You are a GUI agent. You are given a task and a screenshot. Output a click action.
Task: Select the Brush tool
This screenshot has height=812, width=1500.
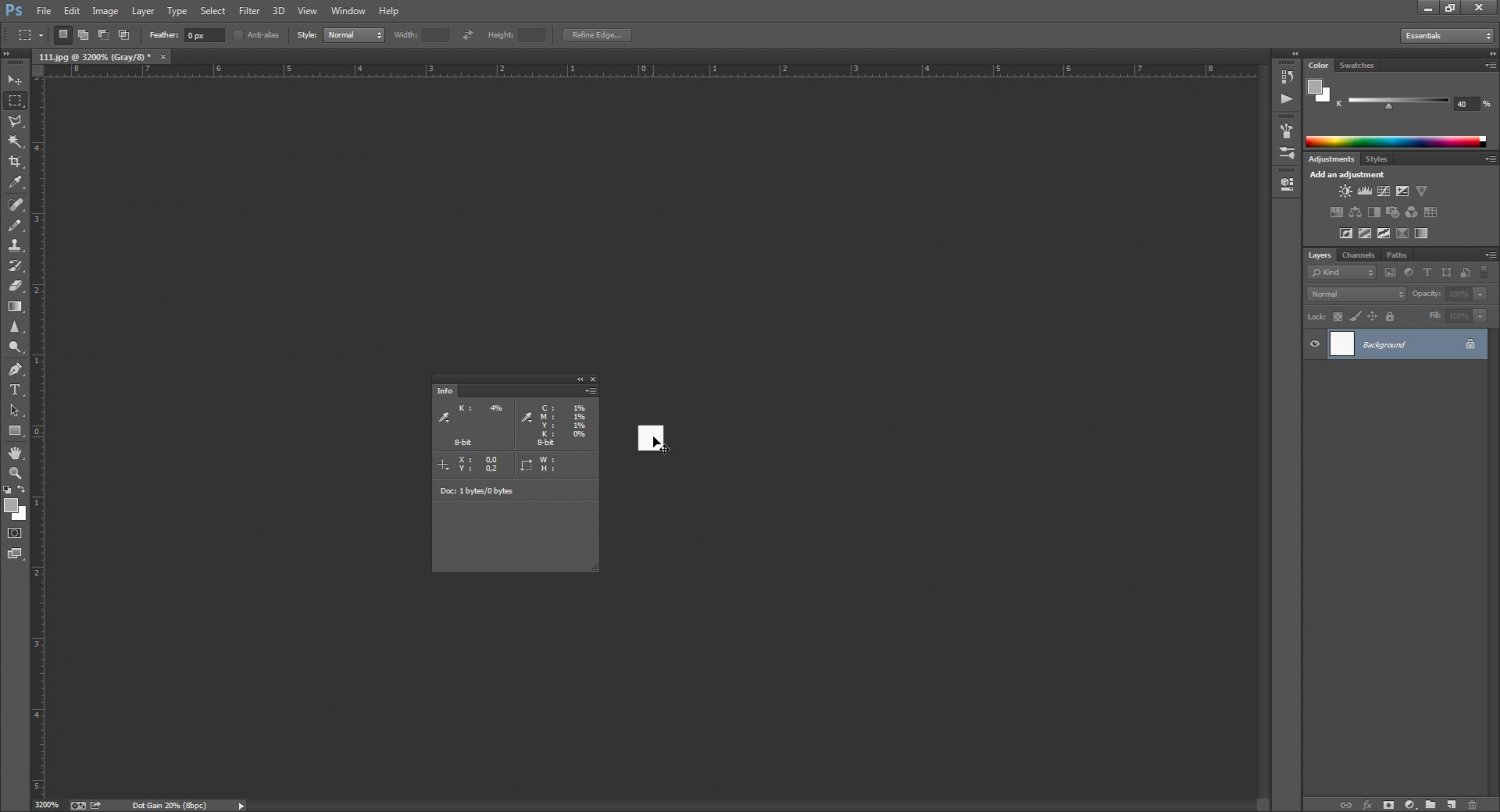click(x=15, y=225)
